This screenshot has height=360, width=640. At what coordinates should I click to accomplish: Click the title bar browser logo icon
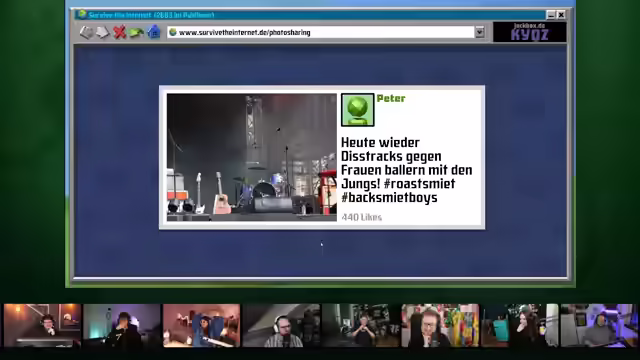coord(82,14)
